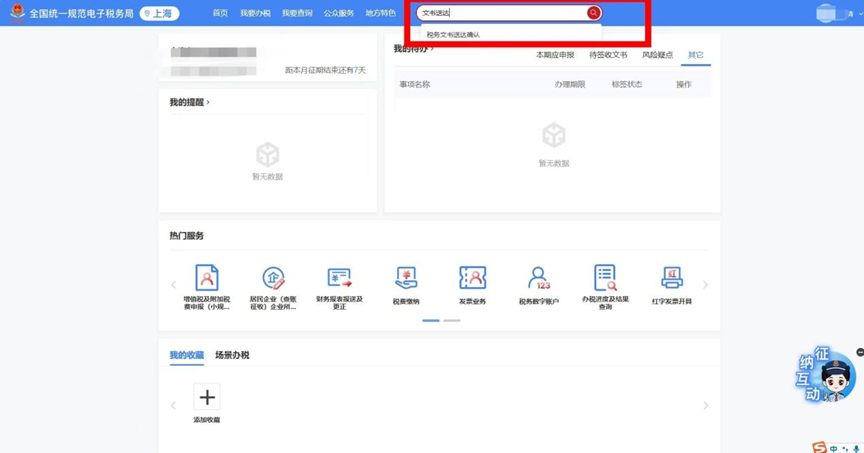This screenshot has width=864, height=453.
Task: Open 财务报表报送及更正 icon
Action: (x=339, y=278)
